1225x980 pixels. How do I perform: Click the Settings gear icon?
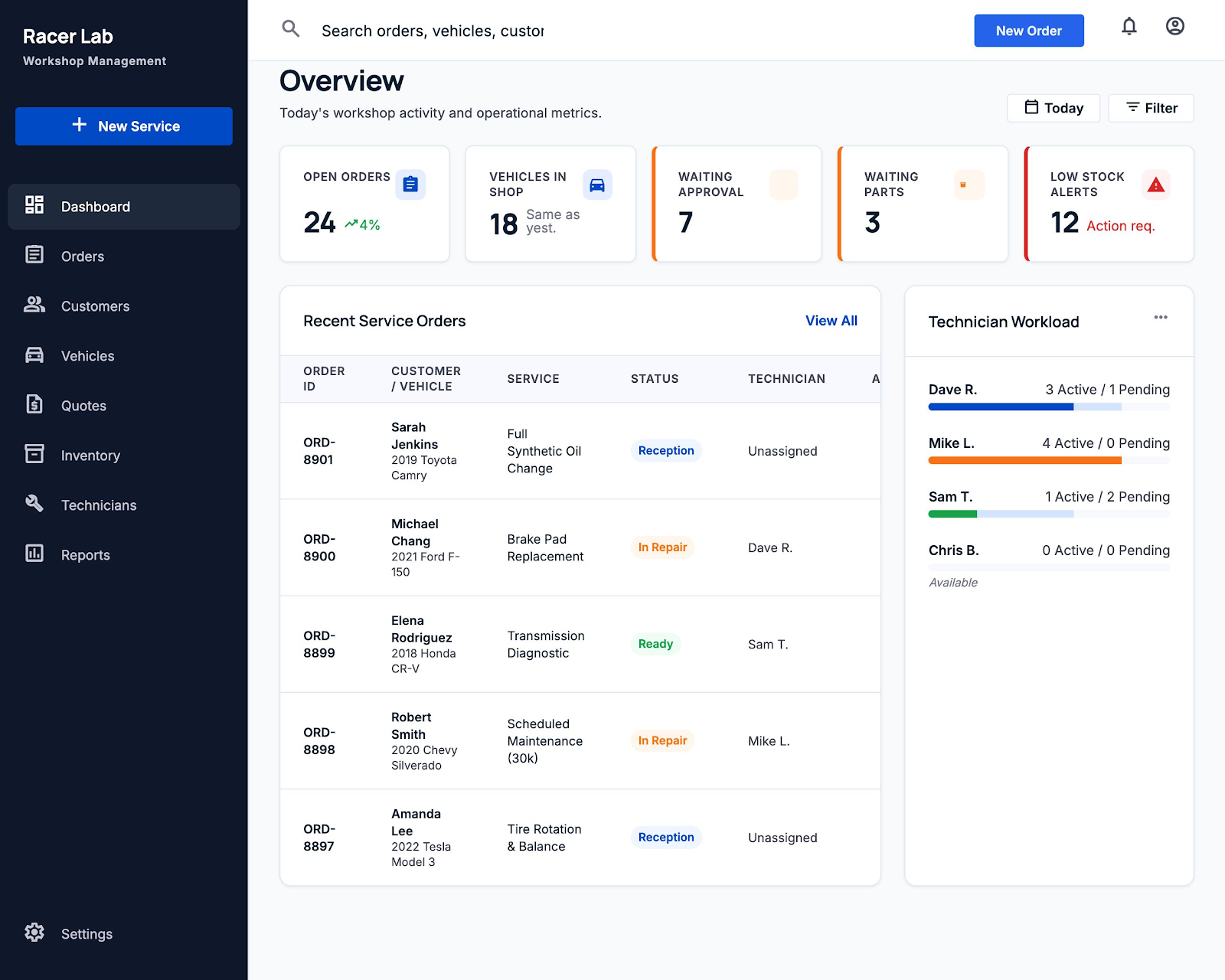coord(34,932)
